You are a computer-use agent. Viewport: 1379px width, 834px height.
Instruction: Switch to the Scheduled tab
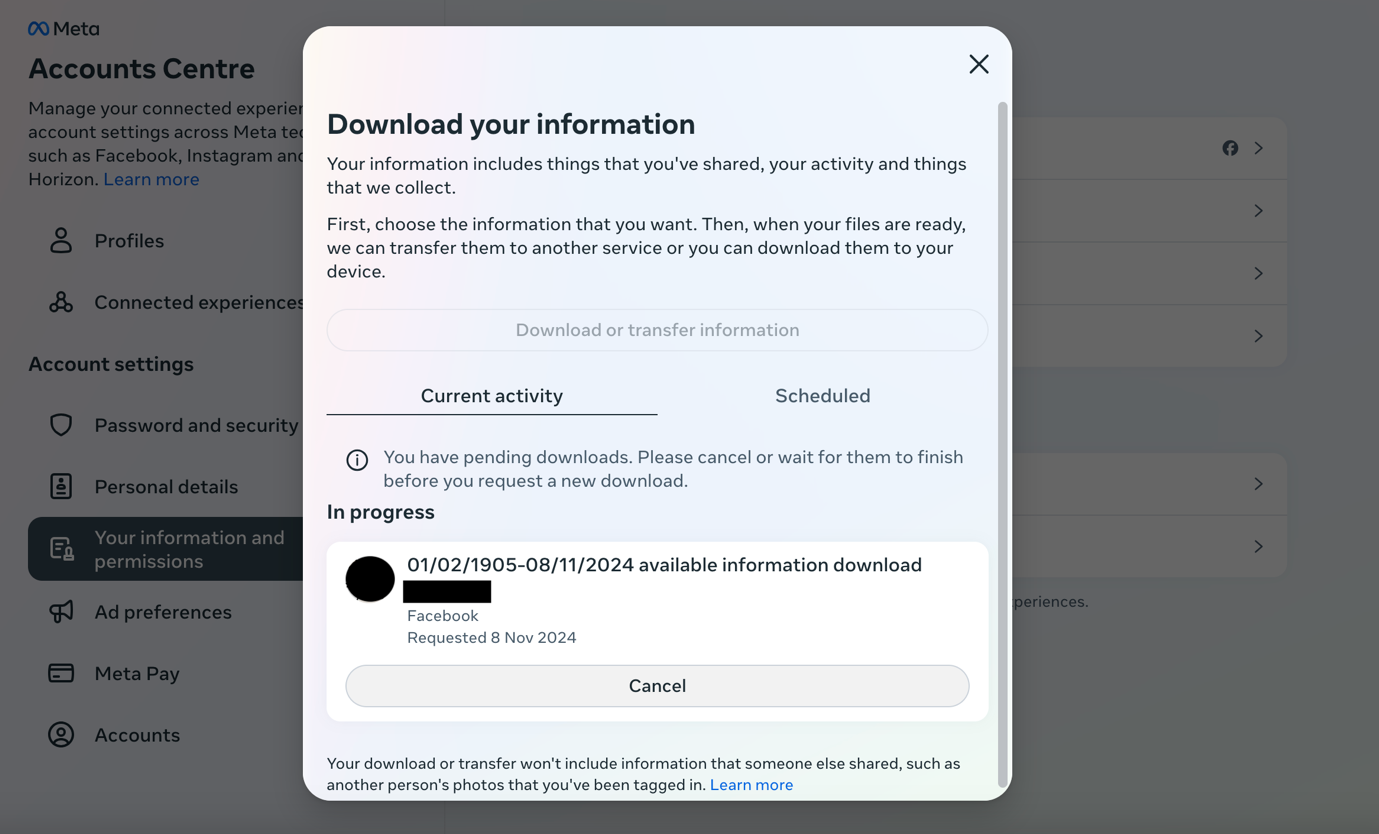pyautogui.click(x=822, y=396)
